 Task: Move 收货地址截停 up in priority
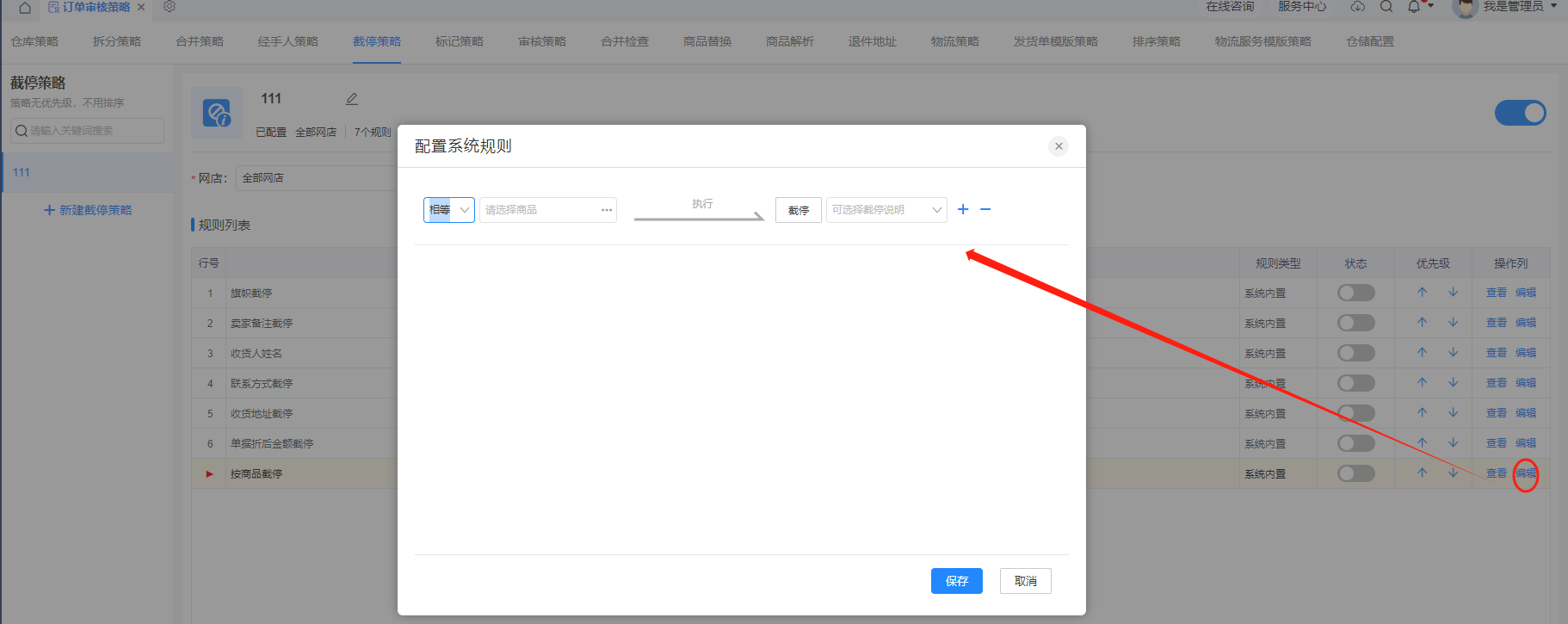click(1423, 413)
